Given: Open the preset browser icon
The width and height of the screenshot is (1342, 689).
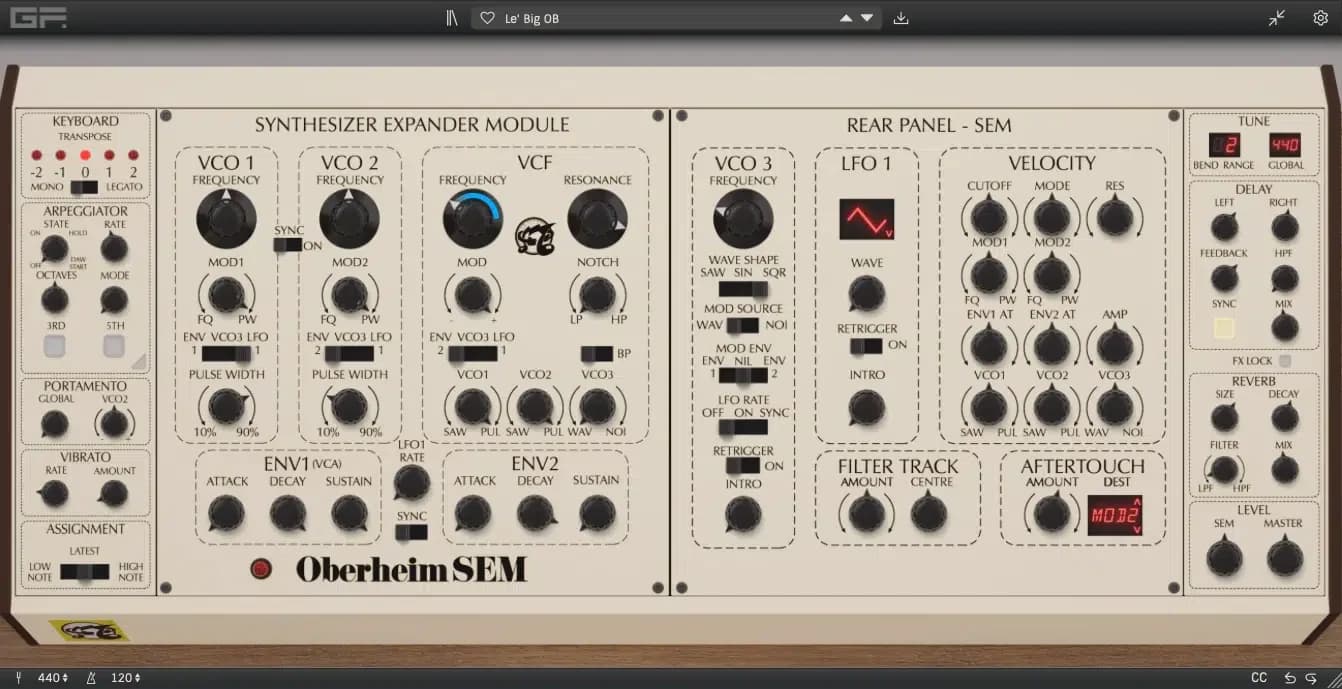Looking at the screenshot, I should pyautogui.click(x=452, y=17).
